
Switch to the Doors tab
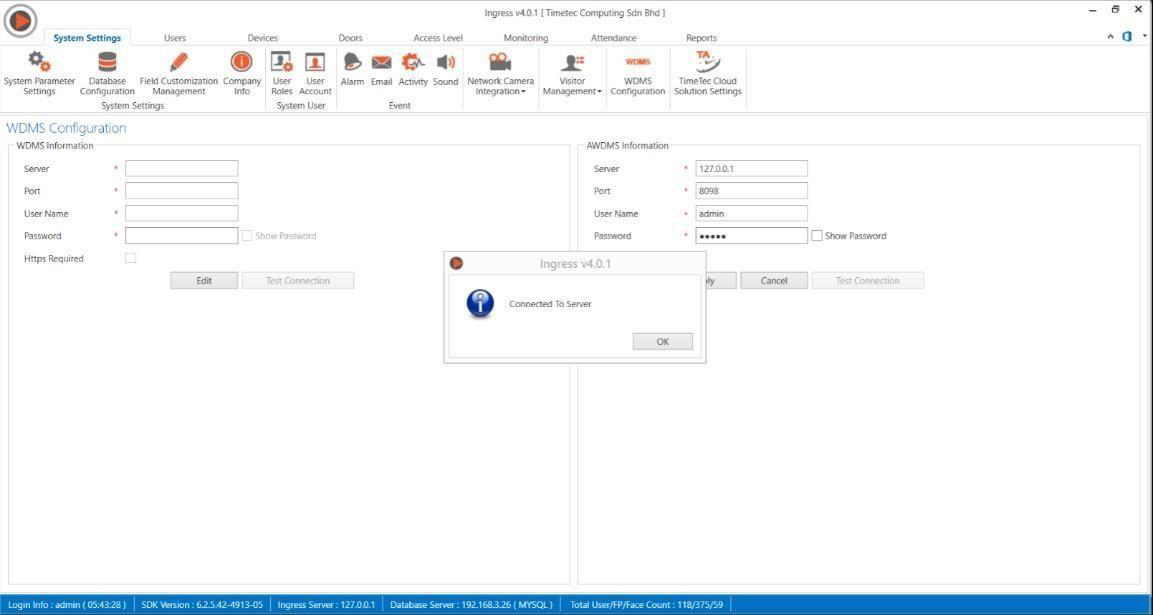(x=351, y=38)
